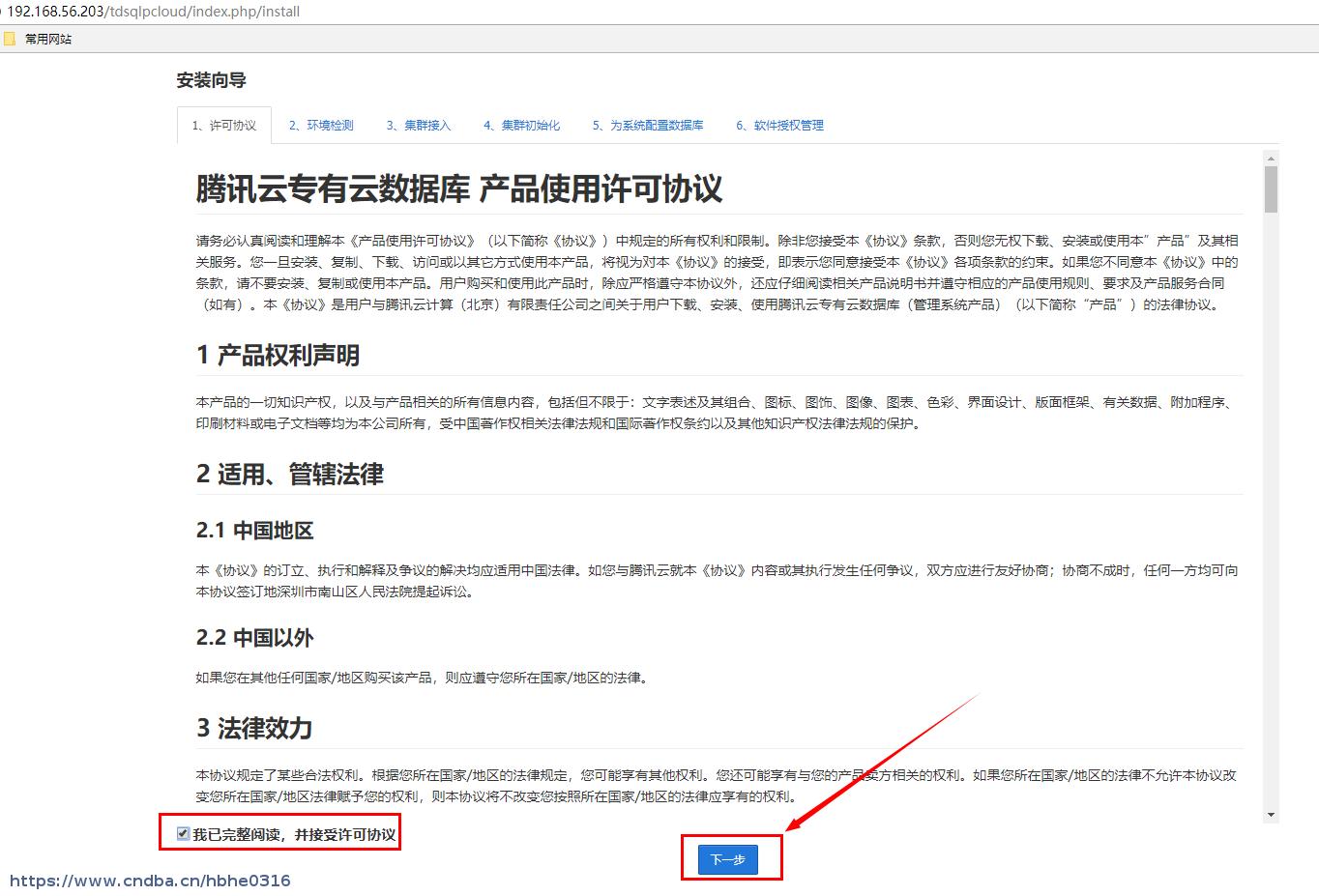Click the 2 适用、管辖法律 heading
Image resolution: width=1319 pixels, height=896 pixels.
[x=290, y=474]
